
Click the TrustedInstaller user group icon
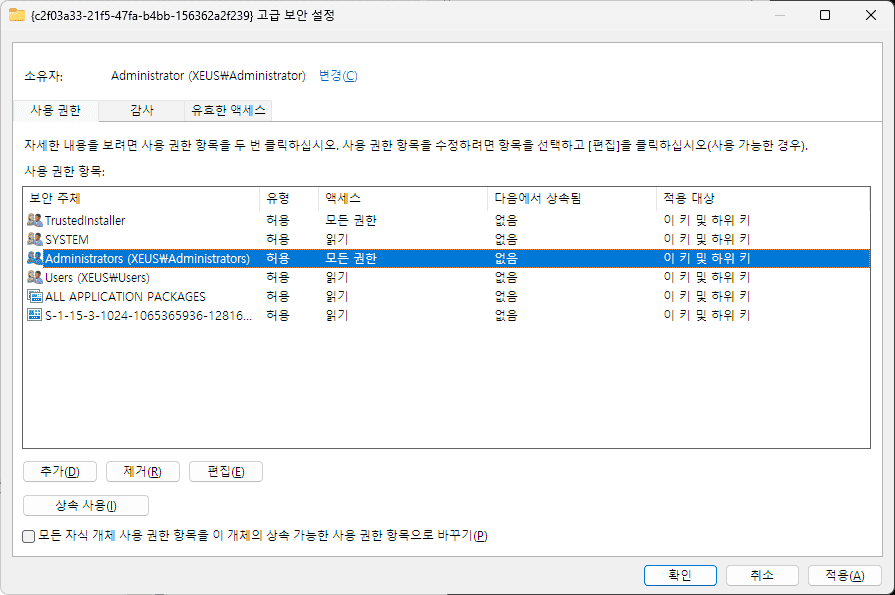pyautogui.click(x=35, y=220)
